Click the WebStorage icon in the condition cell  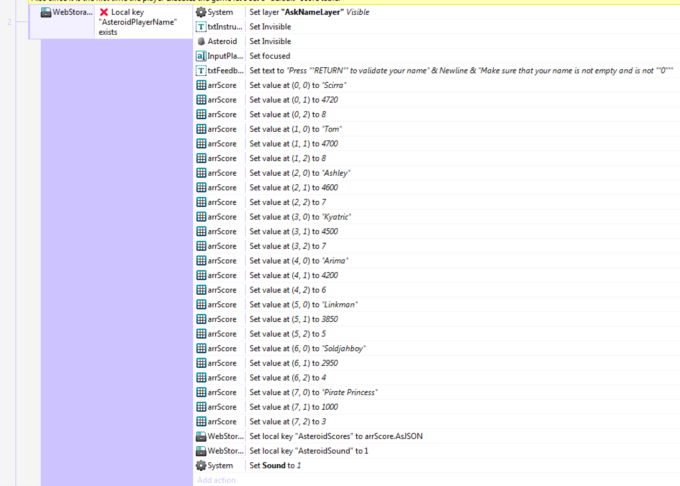(47, 12)
